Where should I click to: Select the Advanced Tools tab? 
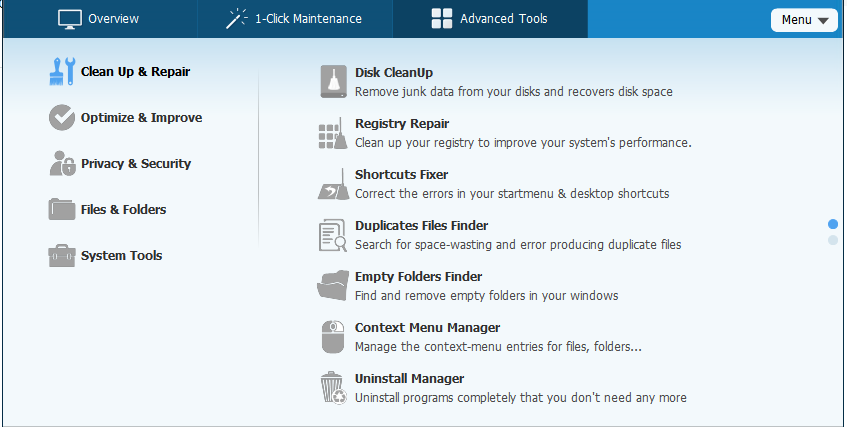(x=489, y=19)
